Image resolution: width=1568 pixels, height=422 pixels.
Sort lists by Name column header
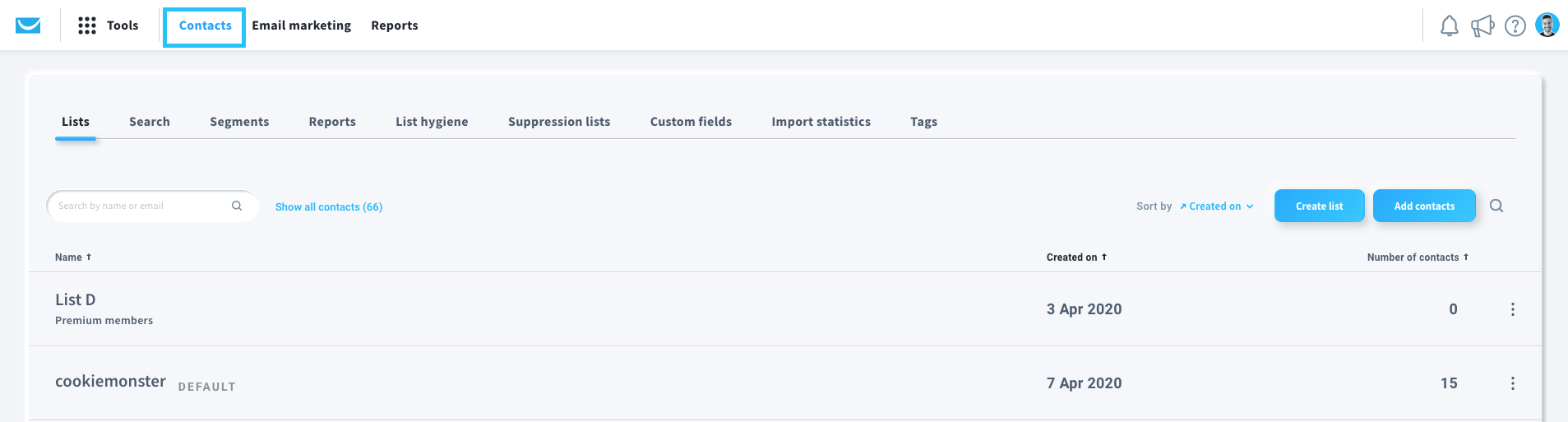[x=73, y=257]
